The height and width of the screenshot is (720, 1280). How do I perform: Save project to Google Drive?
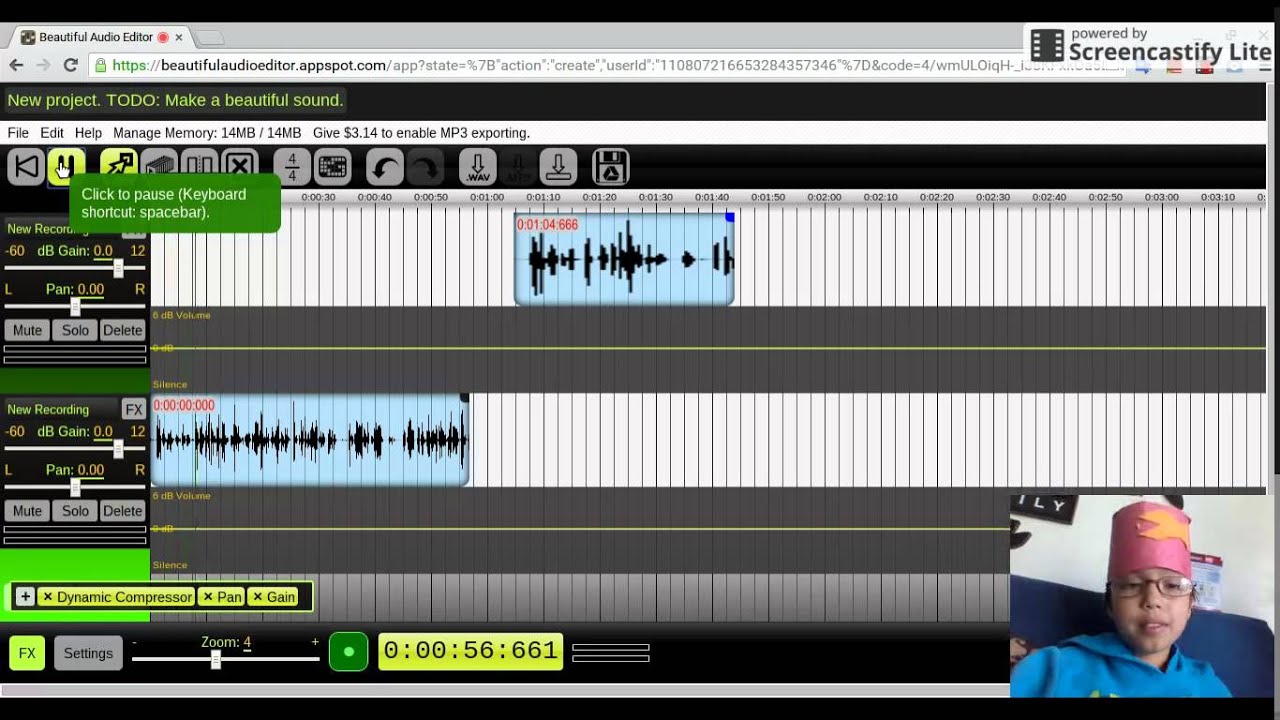click(610, 167)
